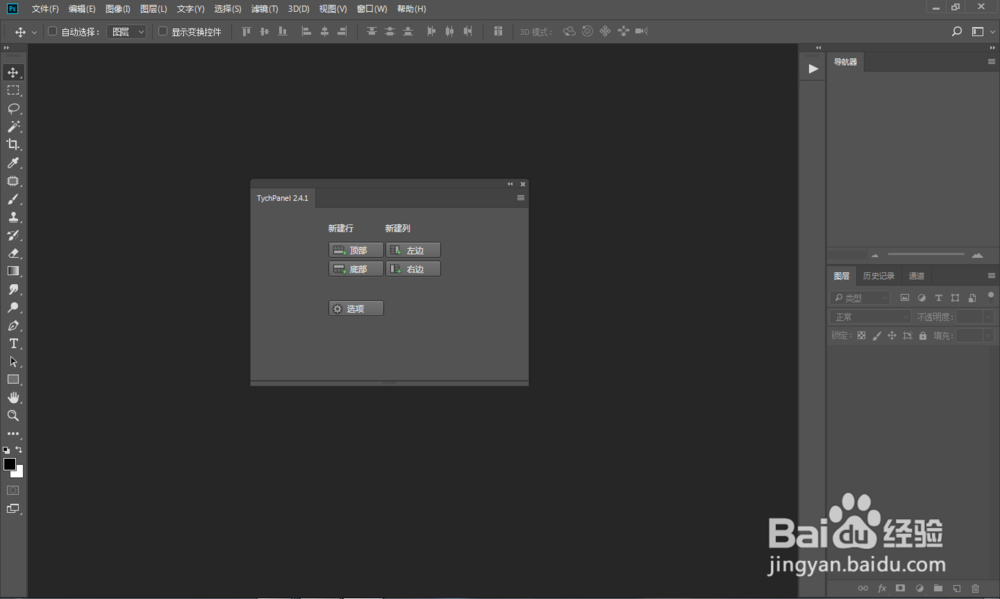Toggle pixel layer filter icon
1000x599 pixels.
point(904,298)
